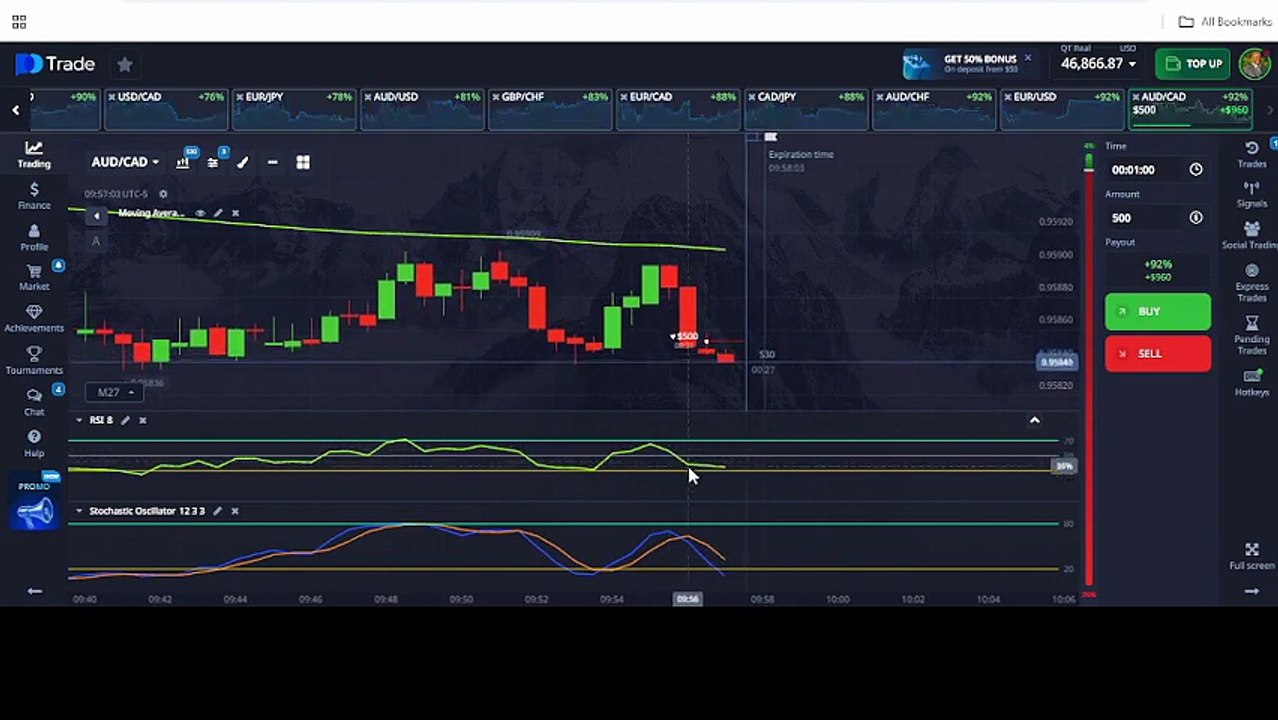Switch to the AUD/USD asset tab
Viewport: 1278px width, 720px height.
pyautogui.click(x=422, y=109)
